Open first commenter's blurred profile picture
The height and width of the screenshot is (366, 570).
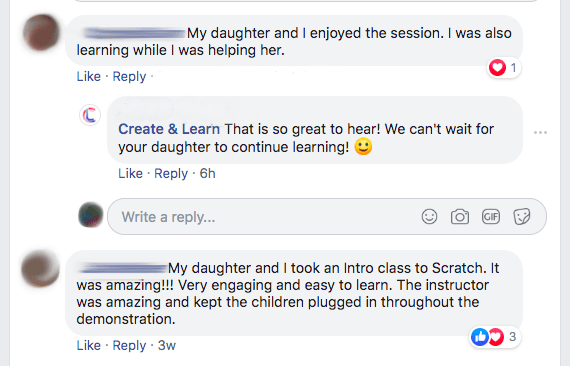pos(41,32)
